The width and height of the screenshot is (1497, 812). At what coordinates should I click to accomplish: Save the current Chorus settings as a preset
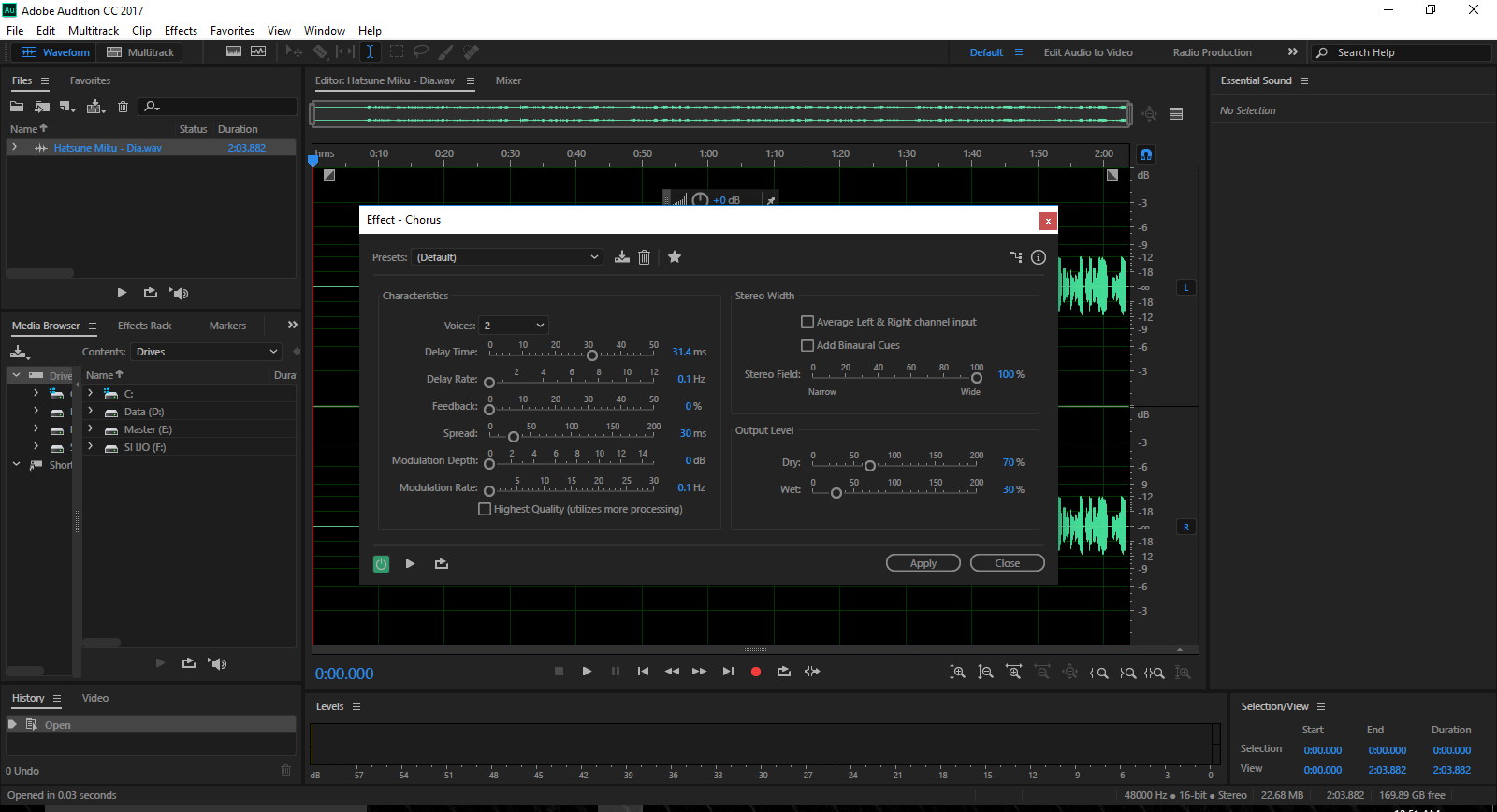(622, 257)
